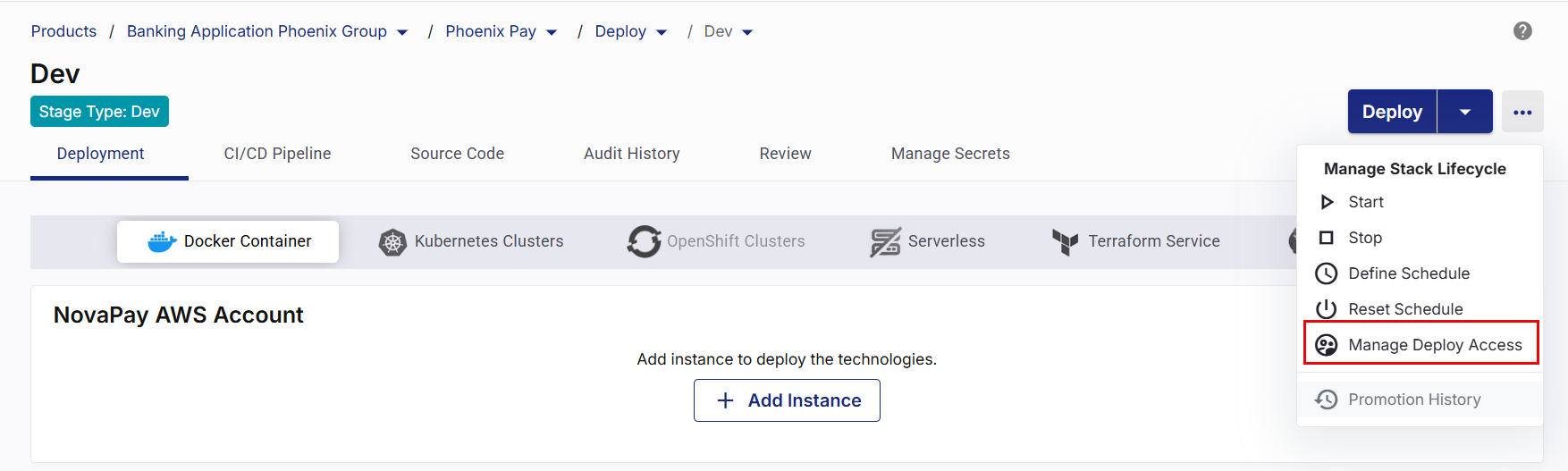Image resolution: width=1568 pixels, height=471 pixels.
Task: Expand the Phoenix Pay breadcrumb dropdown
Action: (x=552, y=32)
